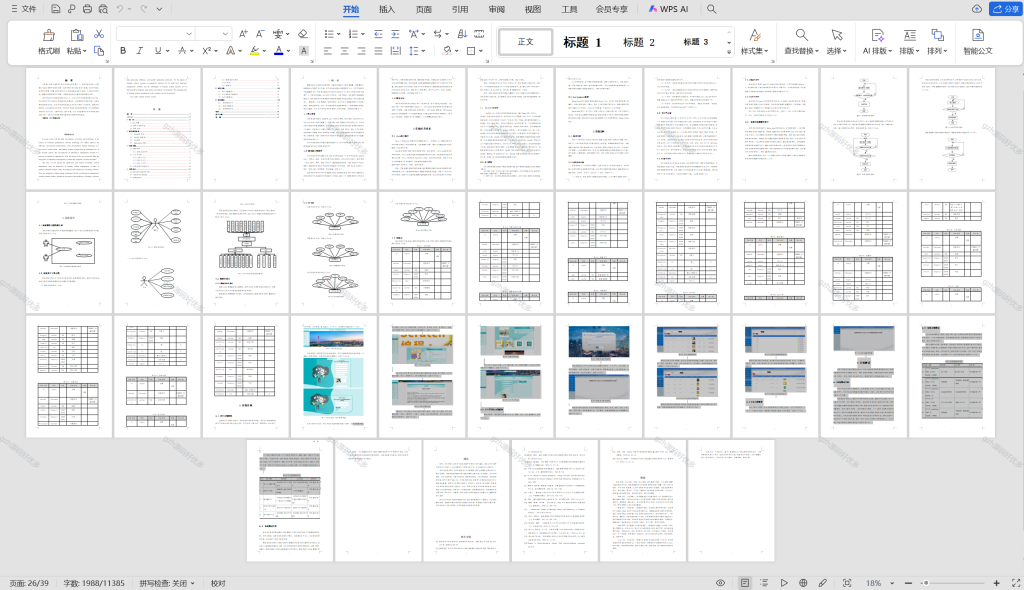Switch to the Insert (插入) tab
This screenshot has width=1024, height=590.
tap(387, 9)
